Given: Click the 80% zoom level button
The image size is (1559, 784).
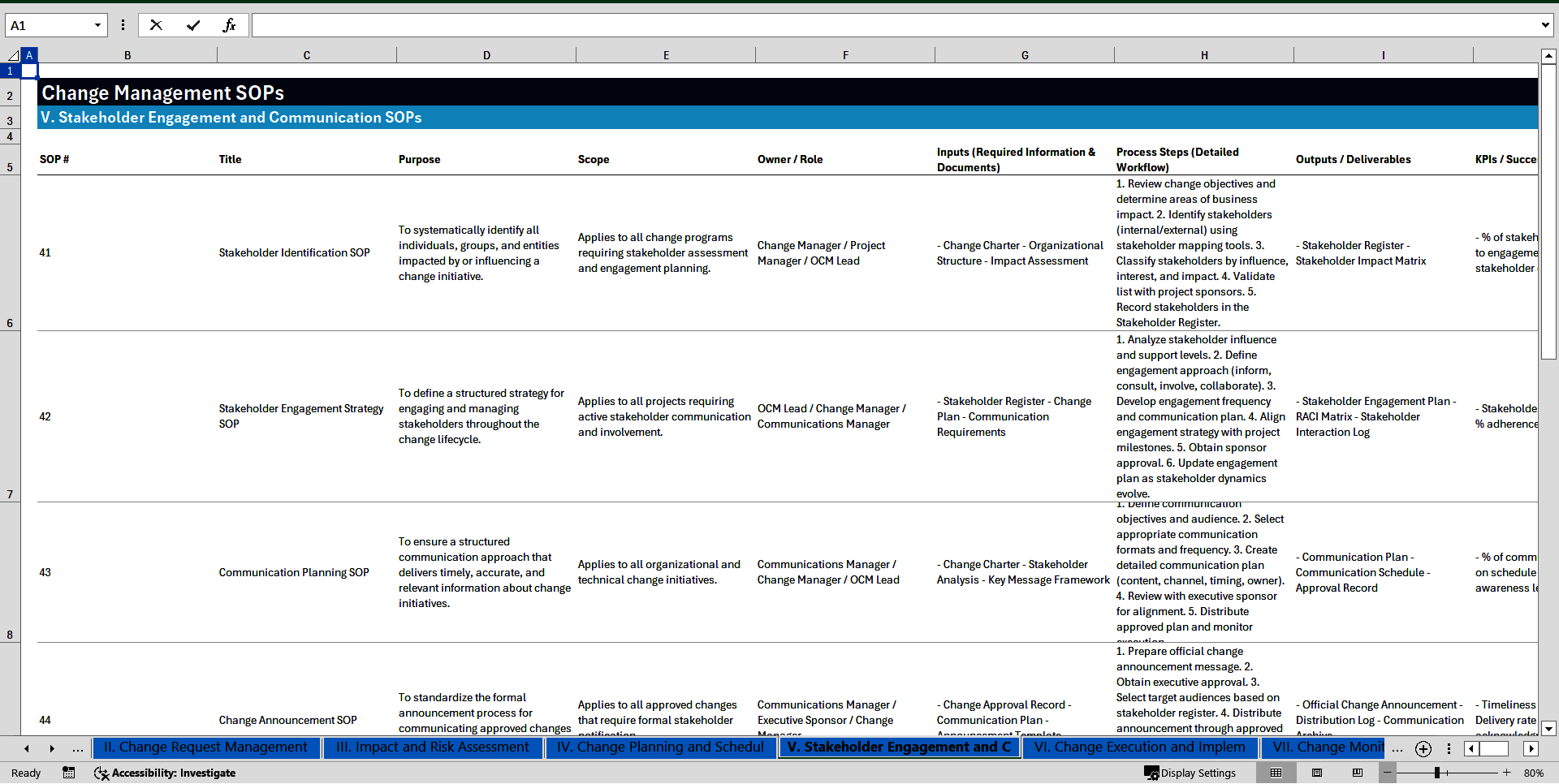Looking at the screenshot, I should click(x=1533, y=773).
